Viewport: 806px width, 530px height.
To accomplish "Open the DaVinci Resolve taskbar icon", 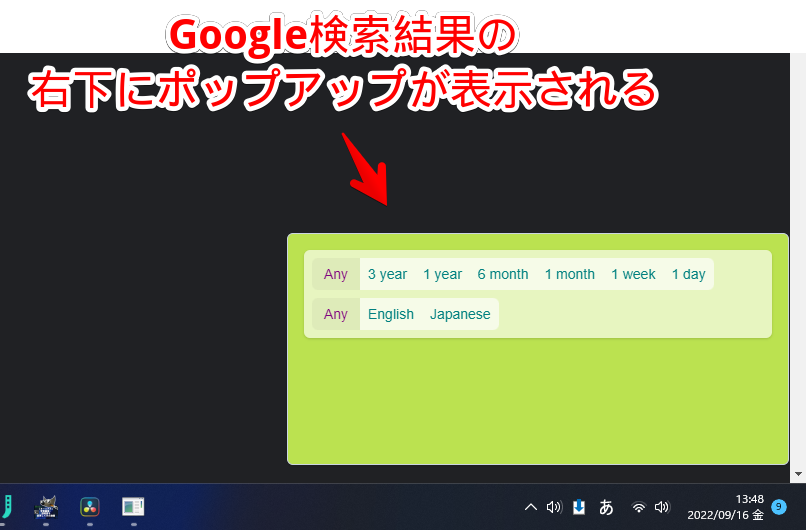I will coord(90,507).
